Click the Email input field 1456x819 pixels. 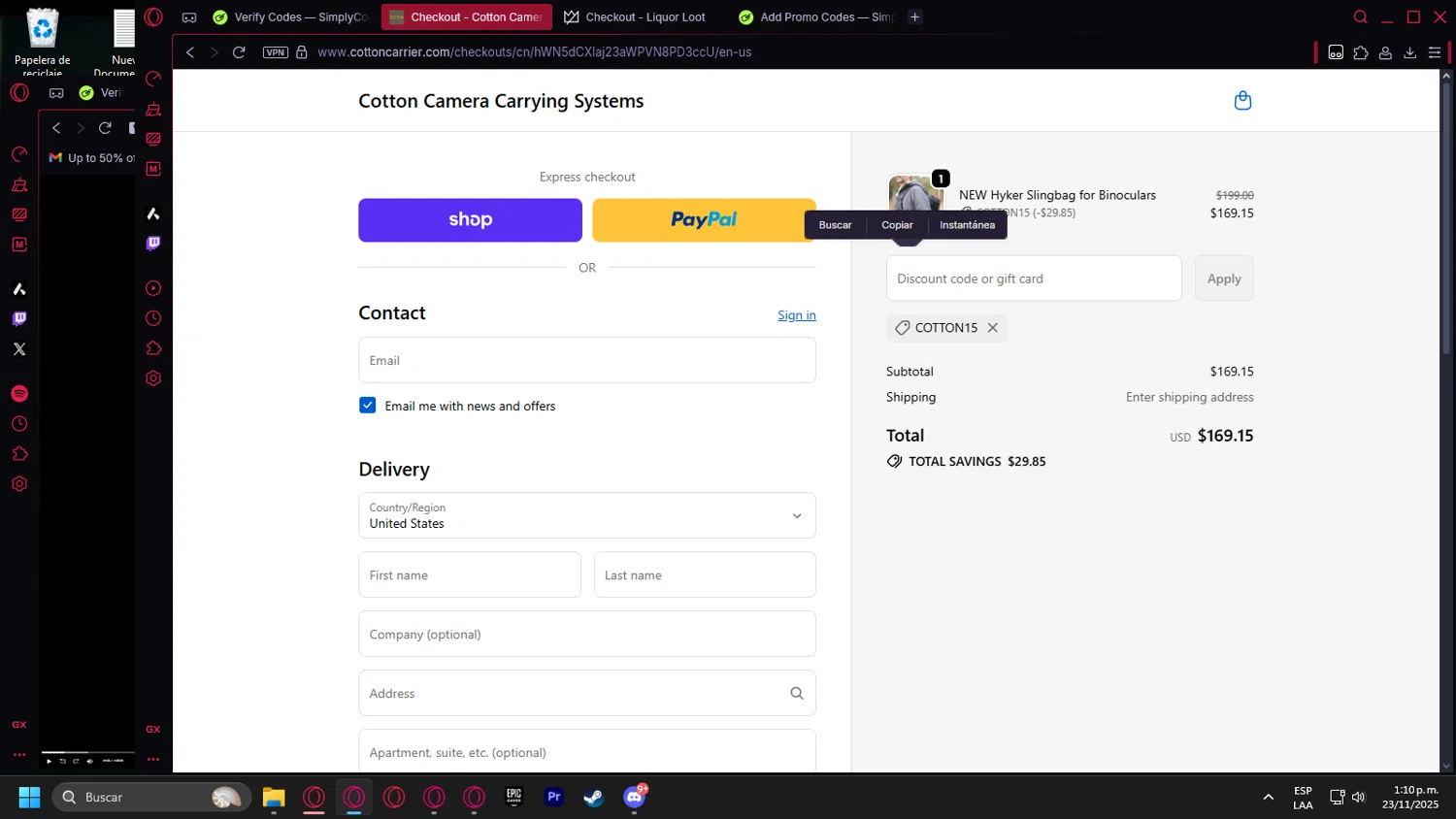point(587,360)
